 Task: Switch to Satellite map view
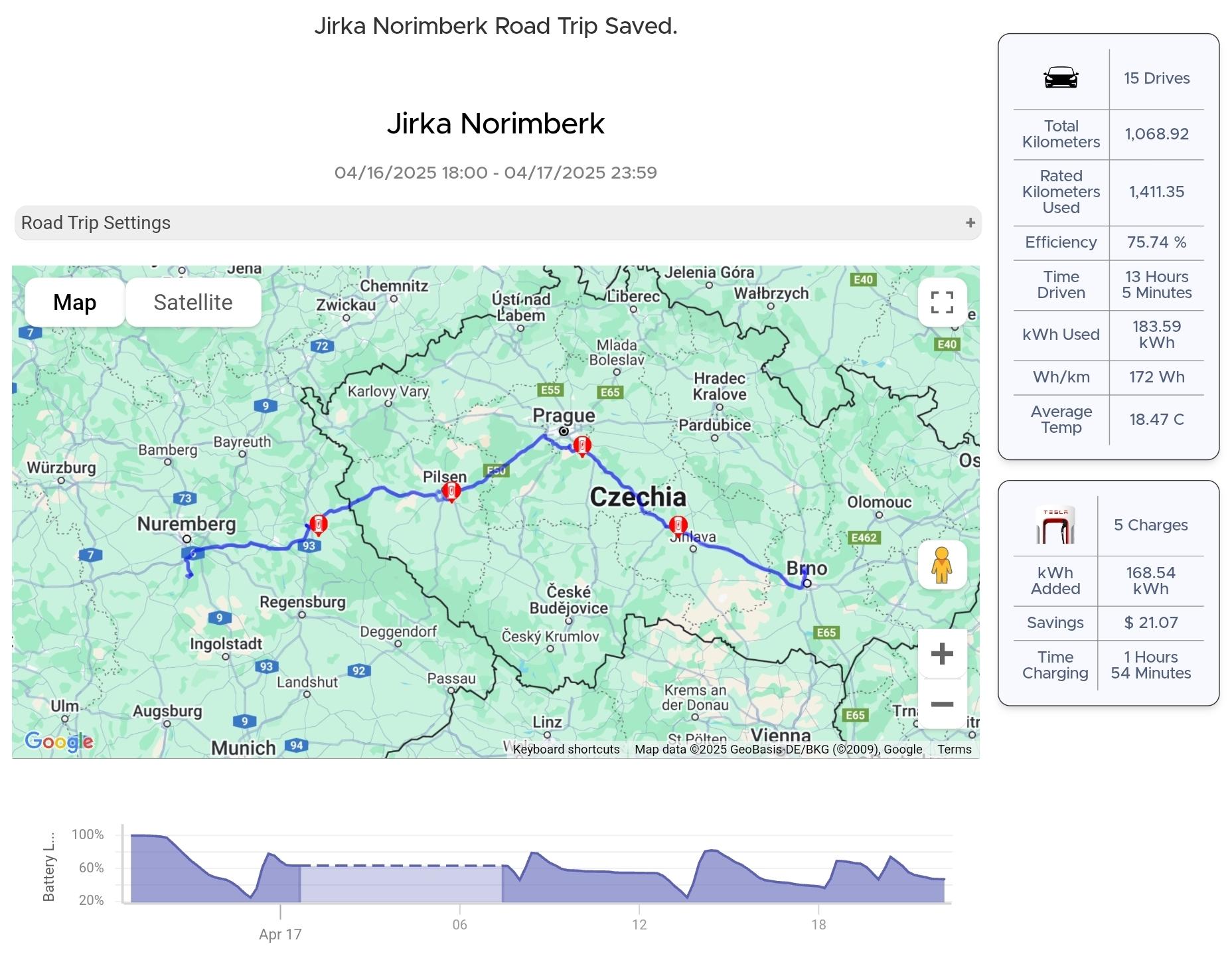pyautogui.click(x=193, y=303)
